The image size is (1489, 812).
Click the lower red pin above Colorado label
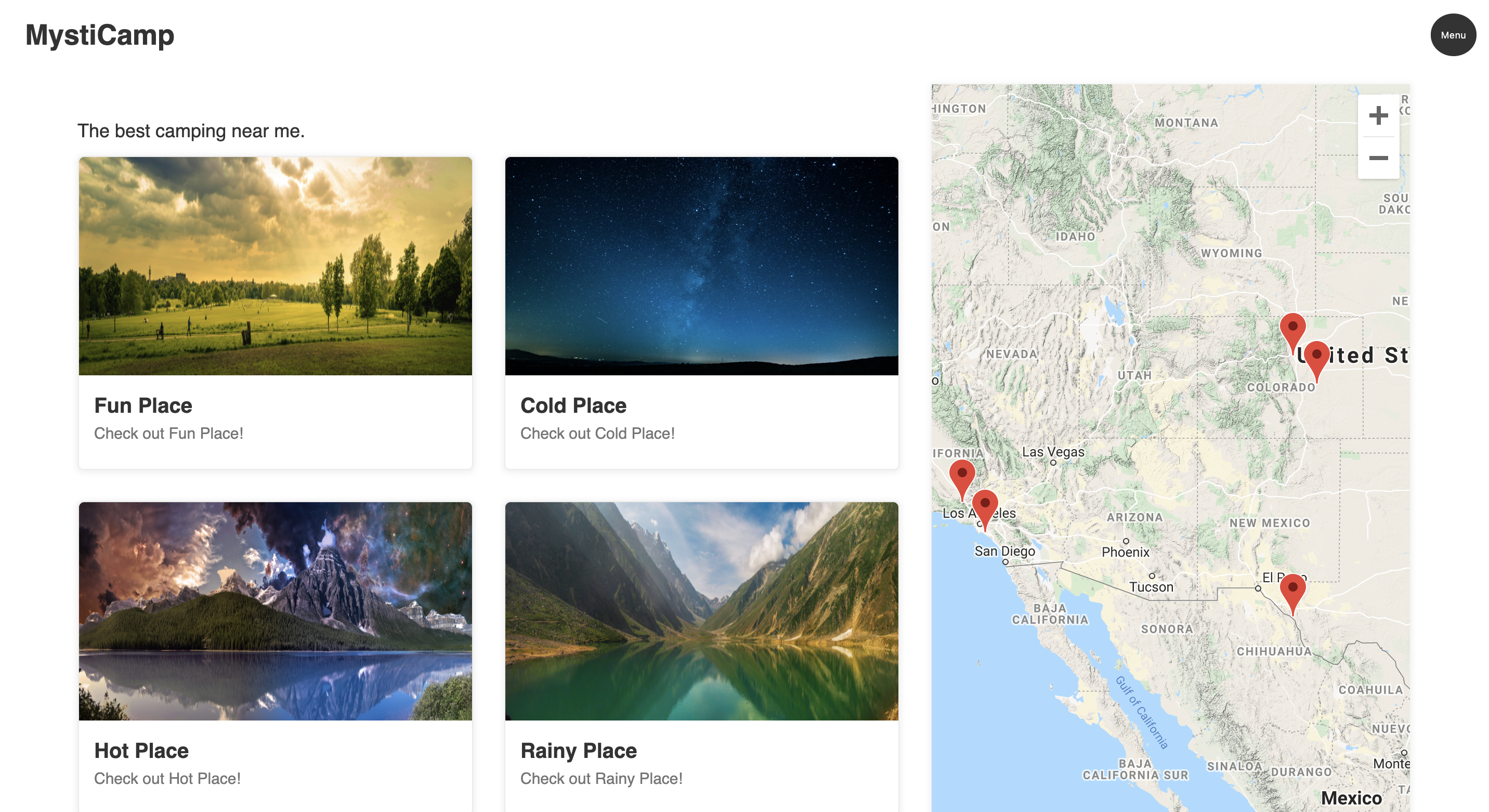click(1316, 357)
